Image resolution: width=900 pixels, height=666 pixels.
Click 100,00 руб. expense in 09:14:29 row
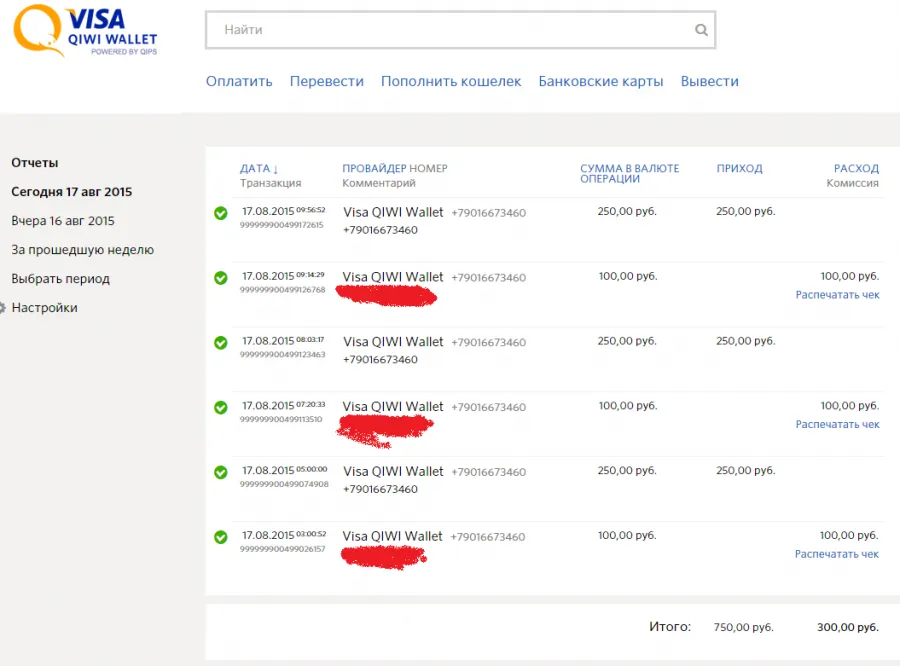point(849,276)
